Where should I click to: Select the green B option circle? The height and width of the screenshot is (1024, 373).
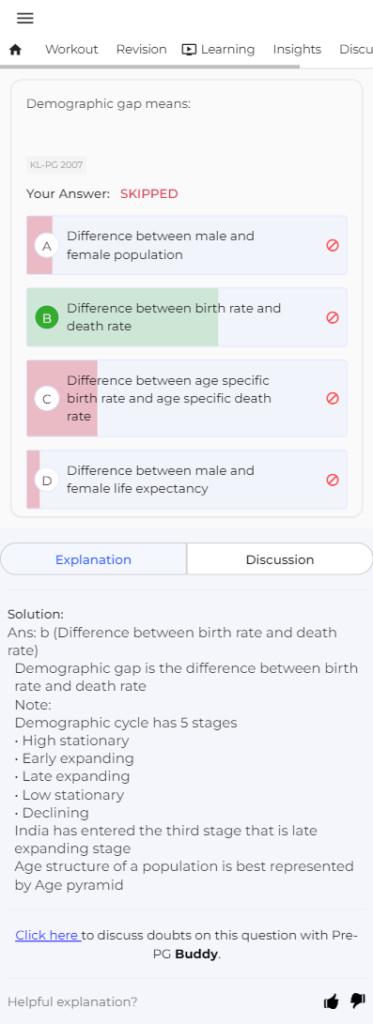point(46,318)
